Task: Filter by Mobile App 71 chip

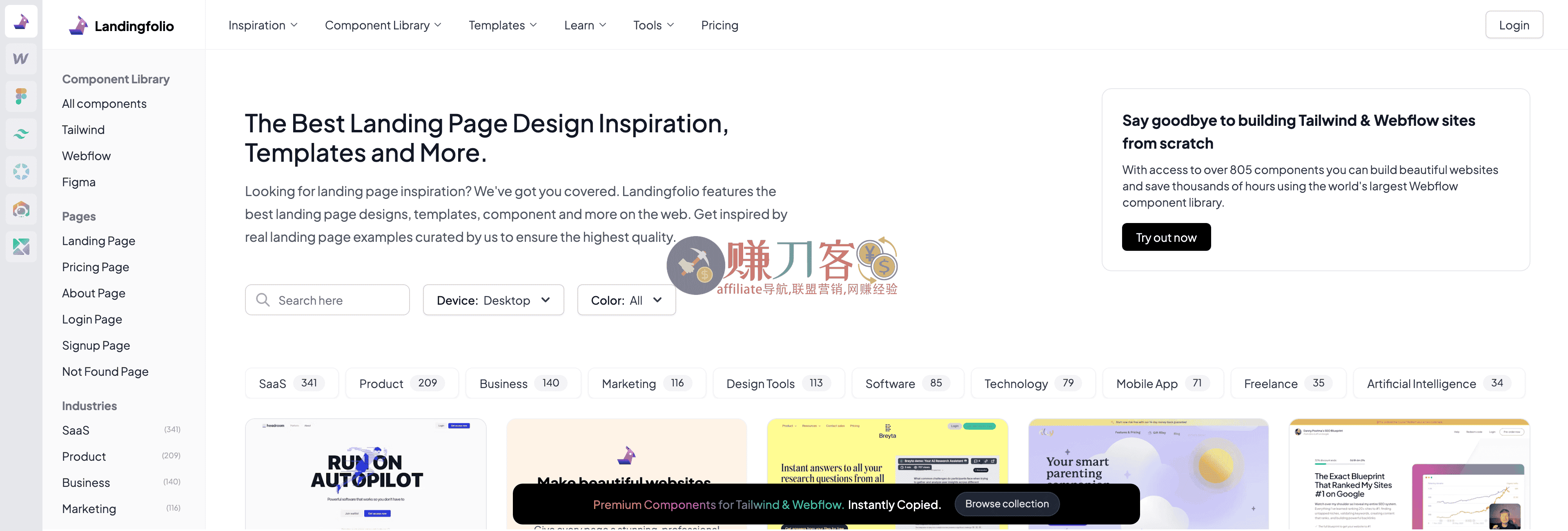Action: (x=1163, y=384)
